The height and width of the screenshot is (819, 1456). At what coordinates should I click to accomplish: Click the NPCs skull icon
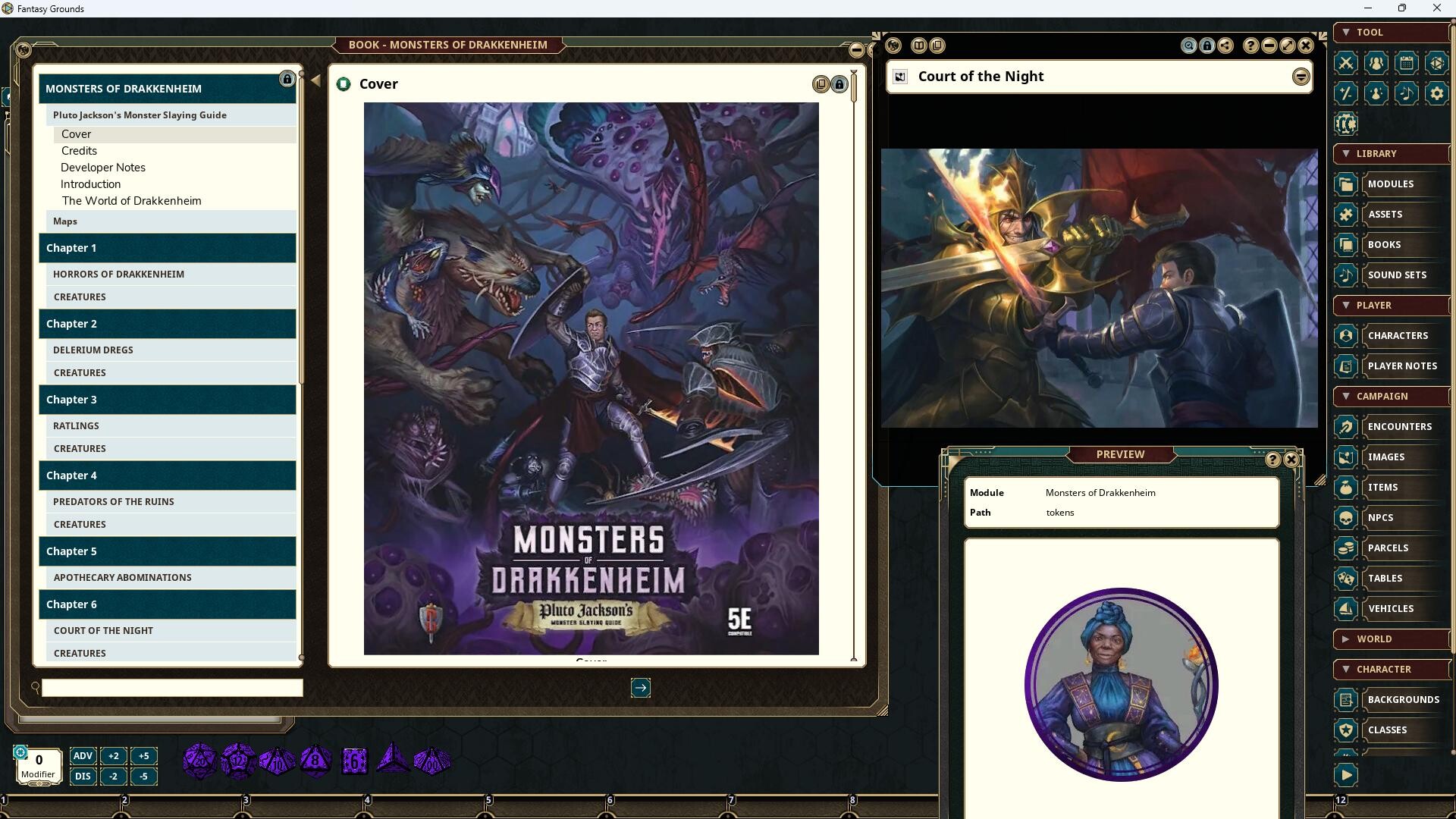(1346, 518)
